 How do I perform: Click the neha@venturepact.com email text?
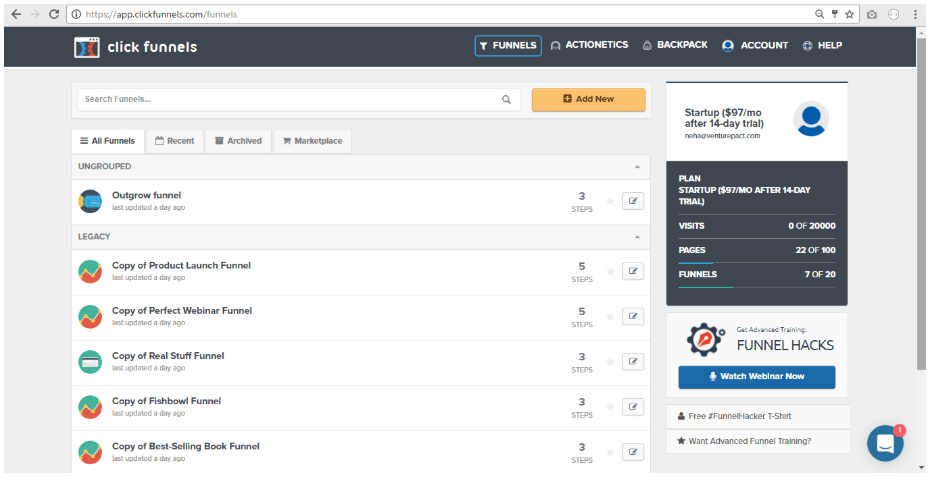pyautogui.click(x=722, y=136)
